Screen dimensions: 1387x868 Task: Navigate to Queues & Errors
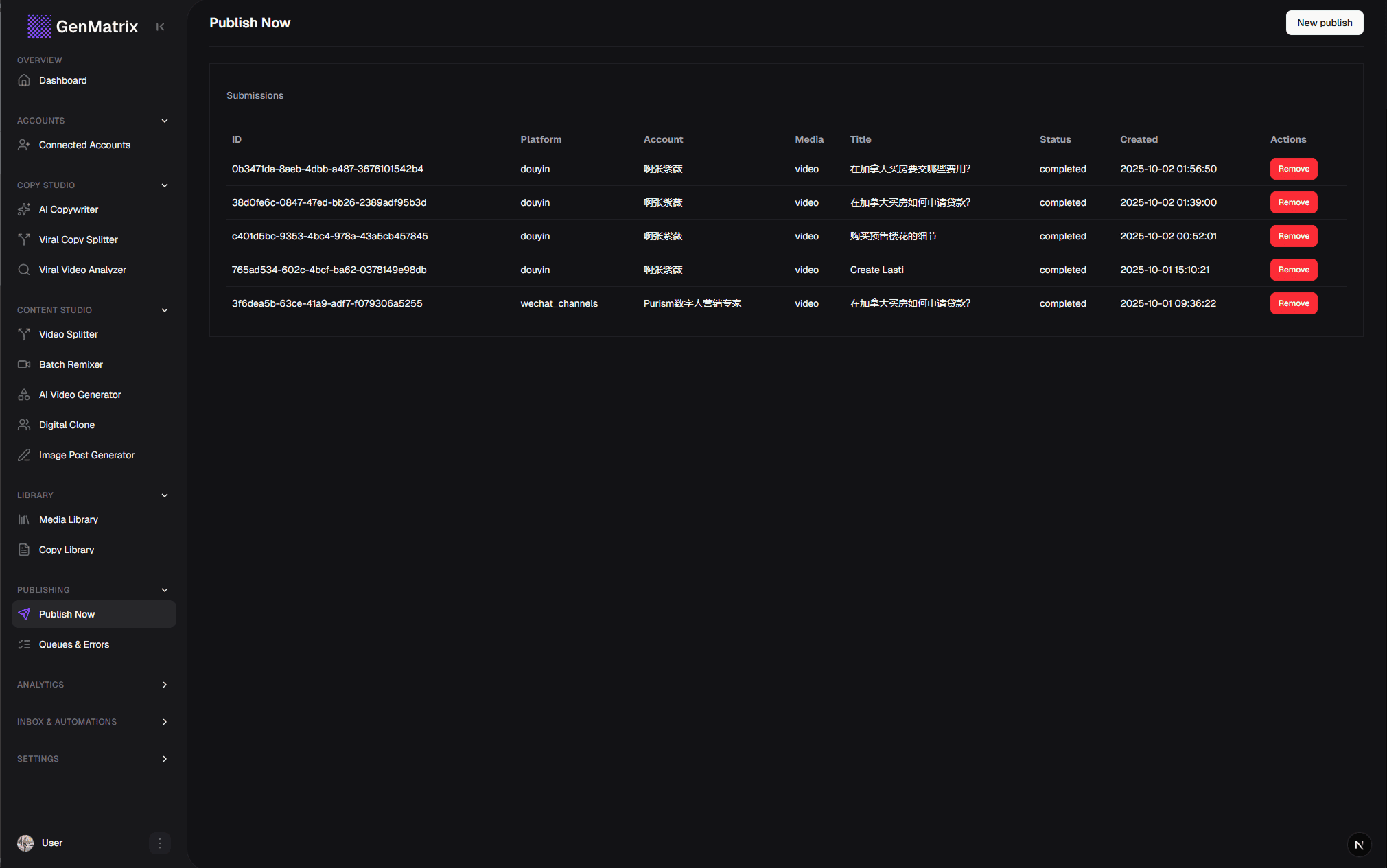74,644
